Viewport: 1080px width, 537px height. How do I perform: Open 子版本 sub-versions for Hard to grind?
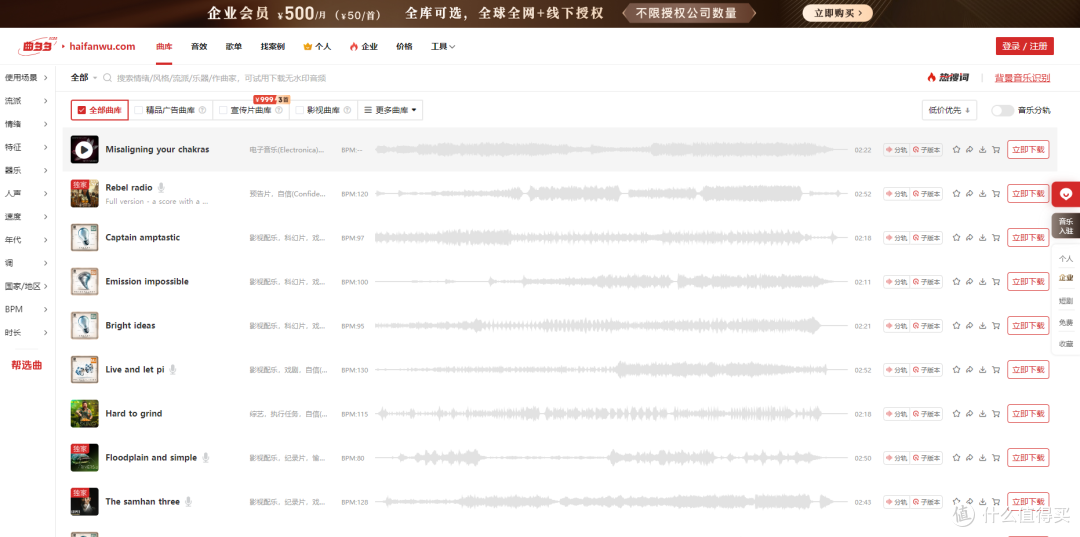tap(926, 414)
